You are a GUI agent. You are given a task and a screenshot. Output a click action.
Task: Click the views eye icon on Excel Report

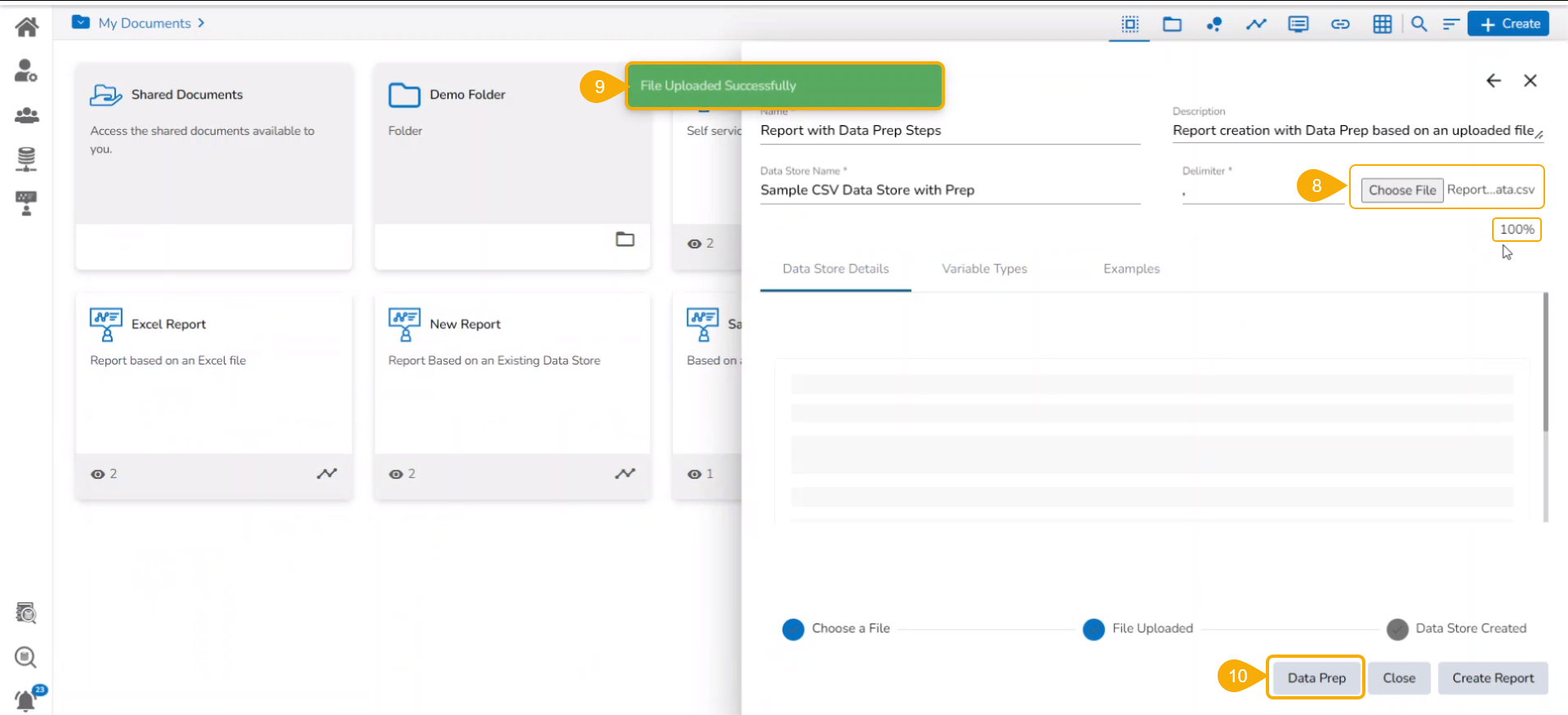(98, 474)
